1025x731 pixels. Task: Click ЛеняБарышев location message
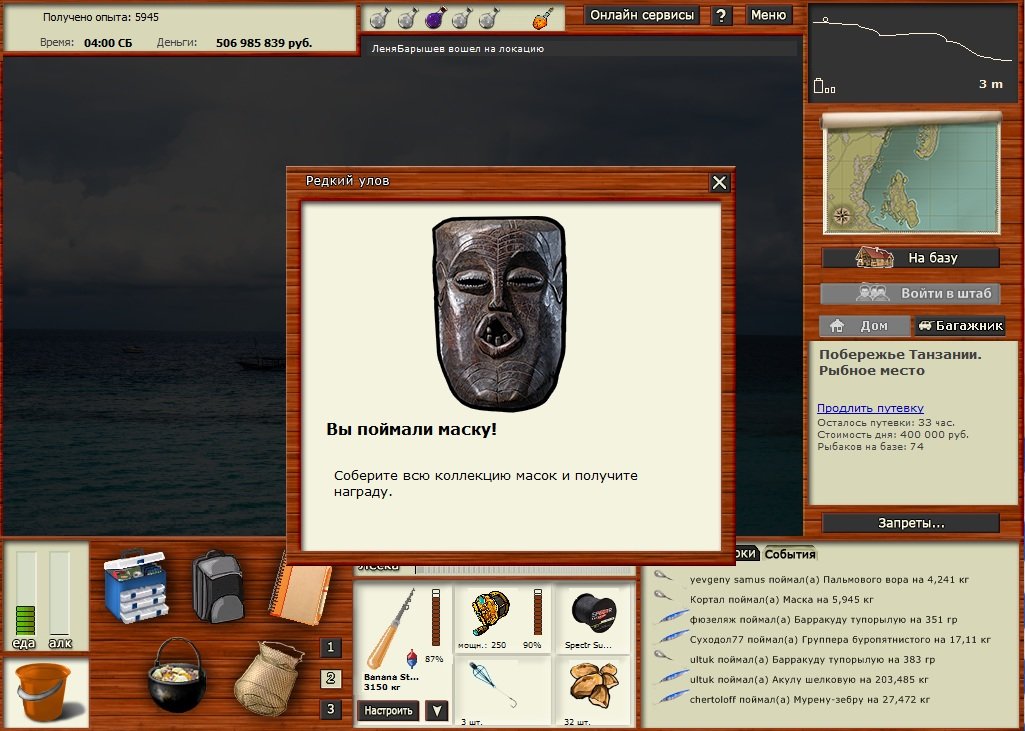458,48
